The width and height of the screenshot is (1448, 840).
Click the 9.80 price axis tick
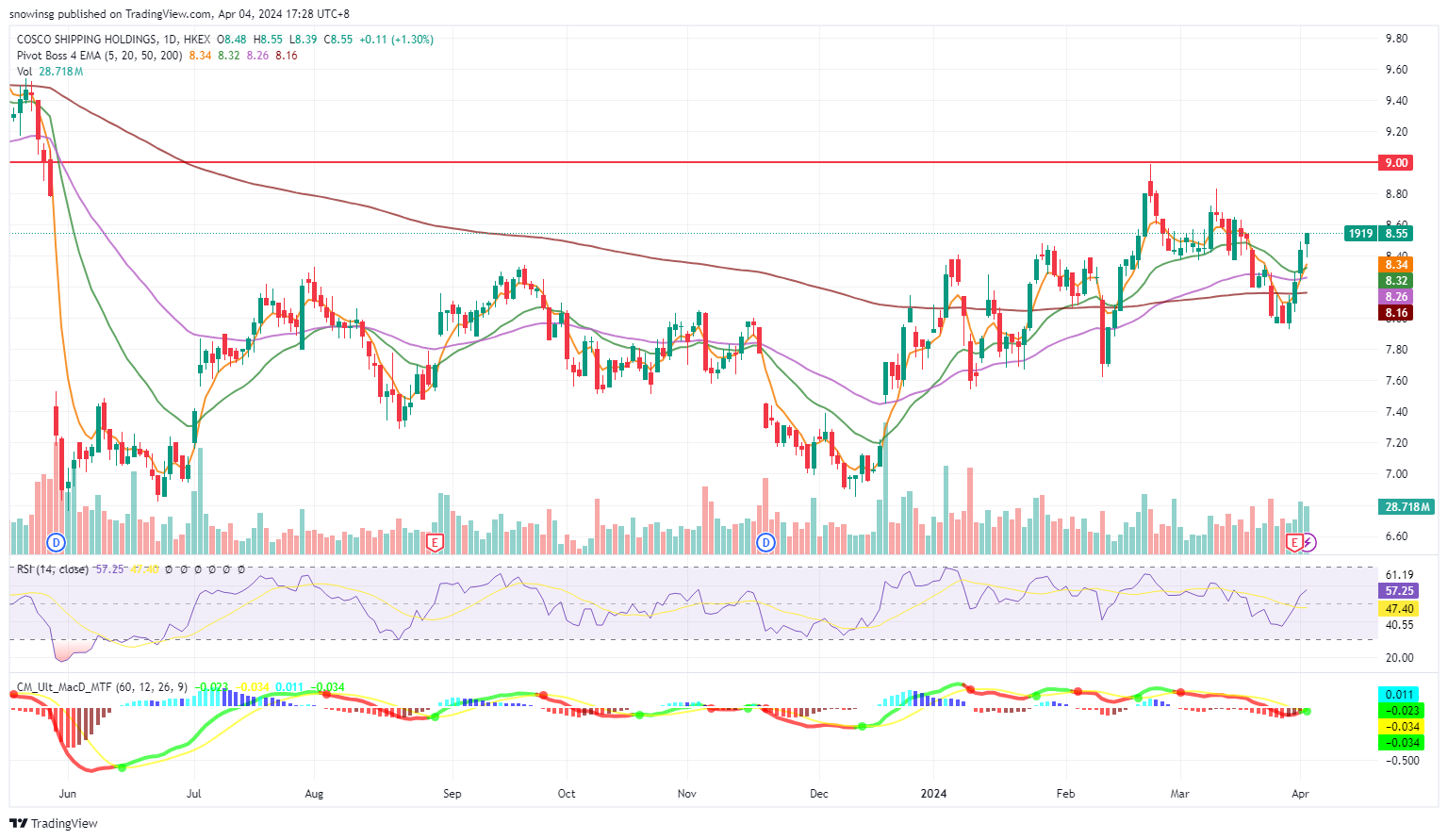[x=1396, y=39]
